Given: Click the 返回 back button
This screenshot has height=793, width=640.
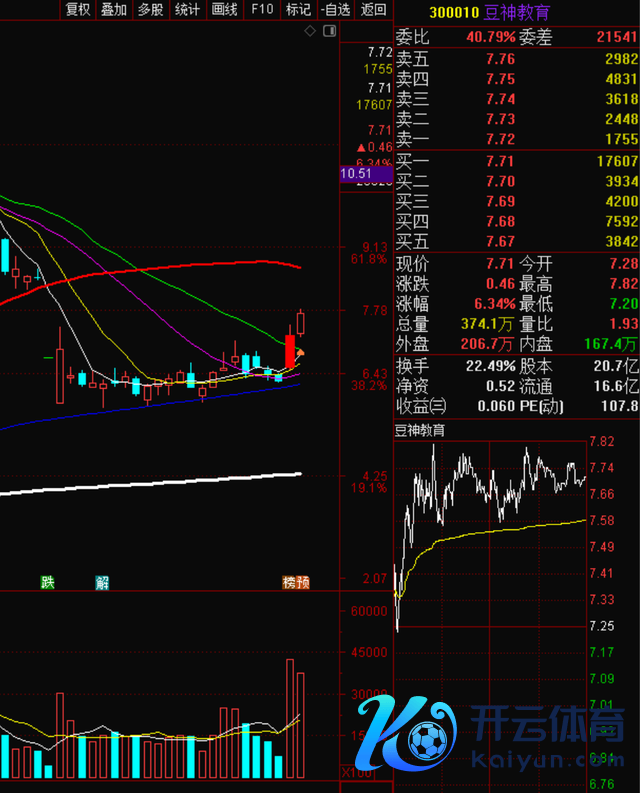Looking at the screenshot, I should (x=372, y=10).
